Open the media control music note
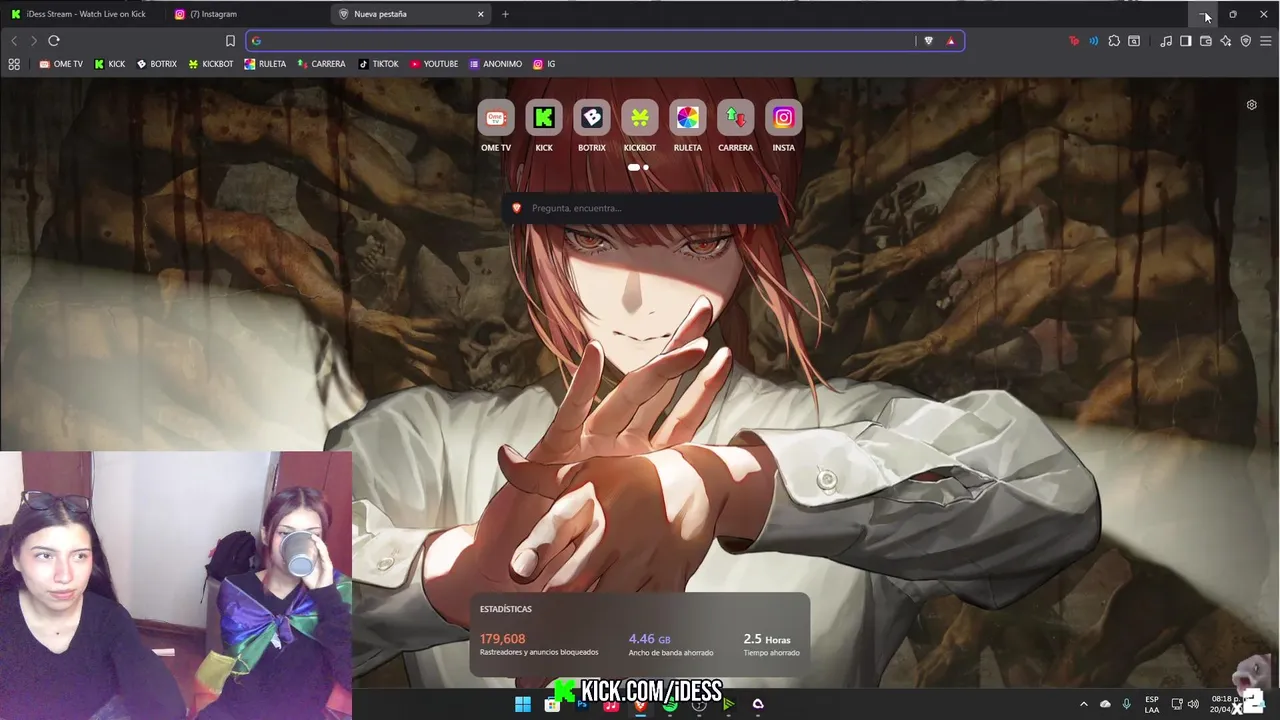The height and width of the screenshot is (720, 1280). coord(1166,41)
